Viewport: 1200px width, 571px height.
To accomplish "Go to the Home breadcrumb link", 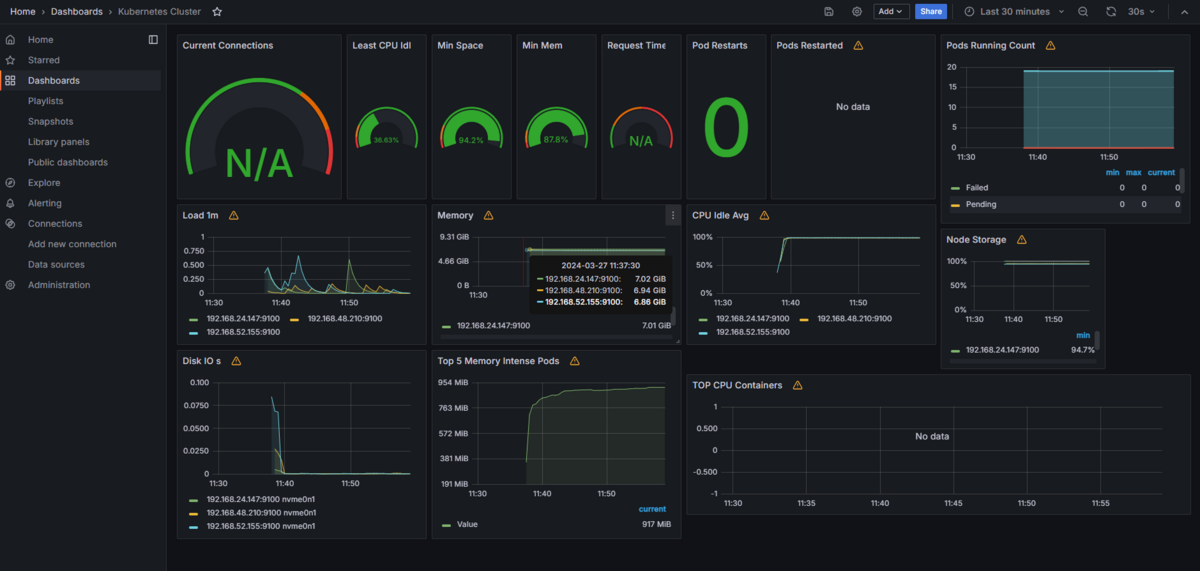I will click(x=22, y=12).
